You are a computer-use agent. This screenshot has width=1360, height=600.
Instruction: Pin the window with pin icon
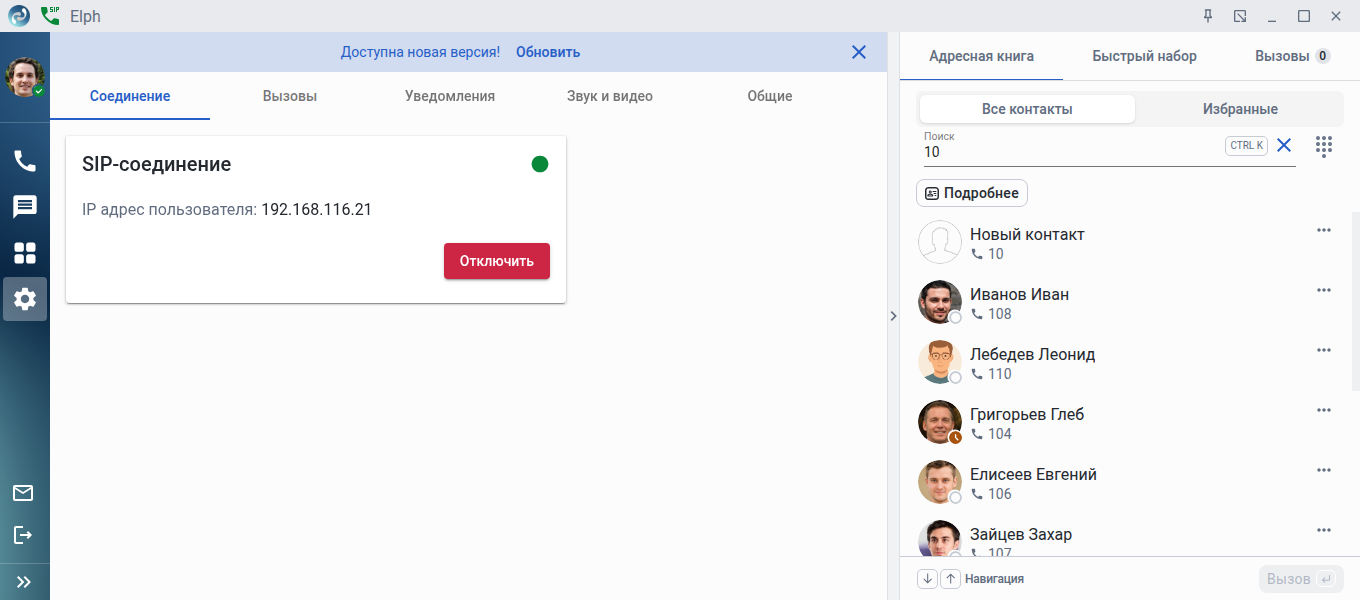tap(1208, 16)
